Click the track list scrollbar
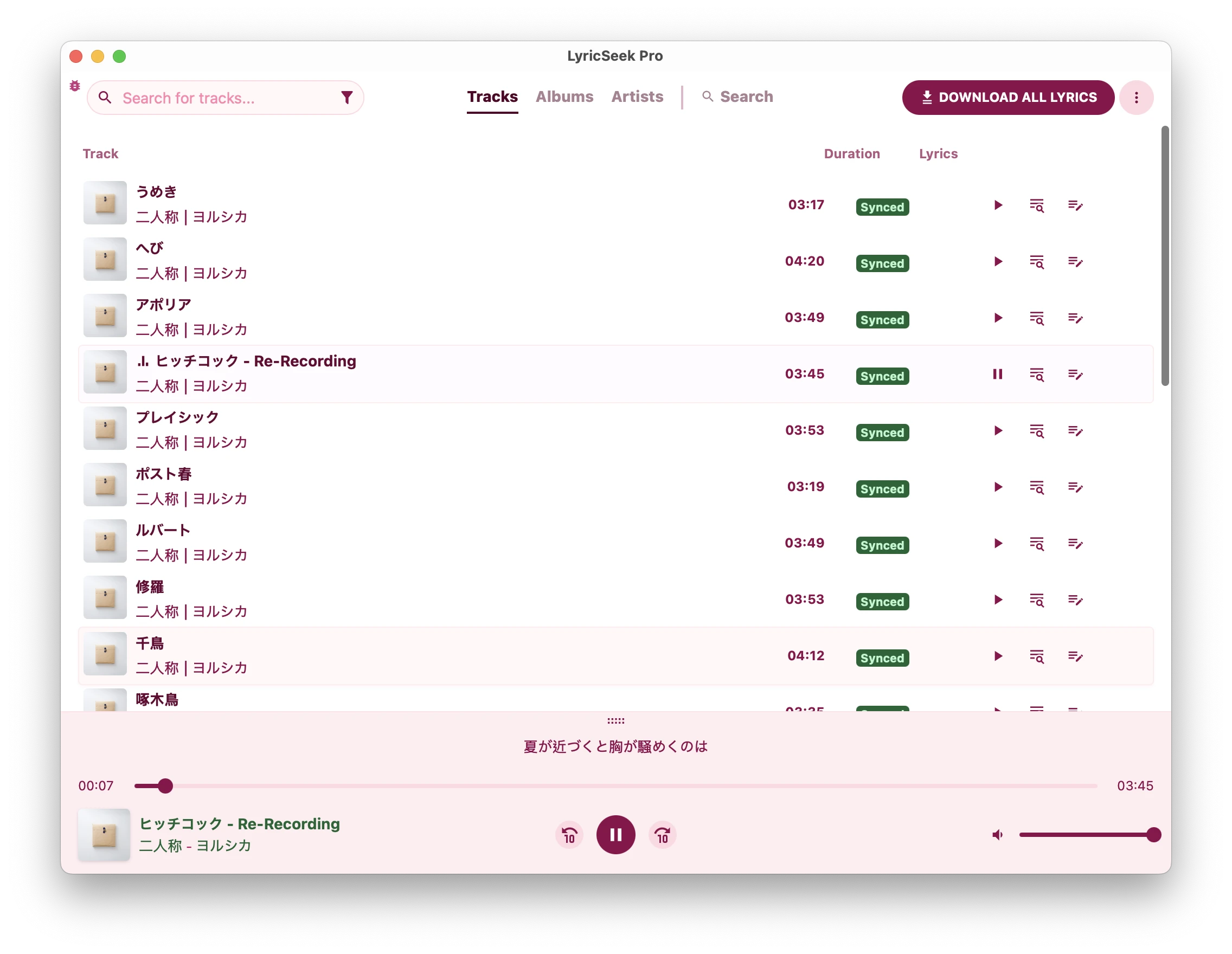The width and height of the screenshot is (1232, 954). click(x=1165, y=256)
